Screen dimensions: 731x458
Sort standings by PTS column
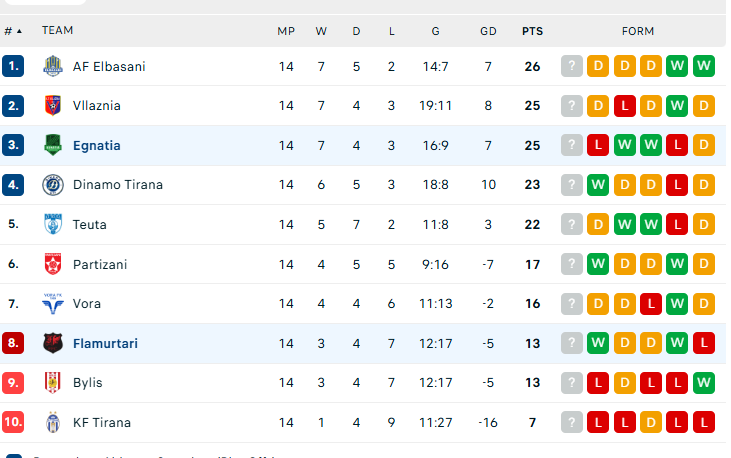point(532,31)
